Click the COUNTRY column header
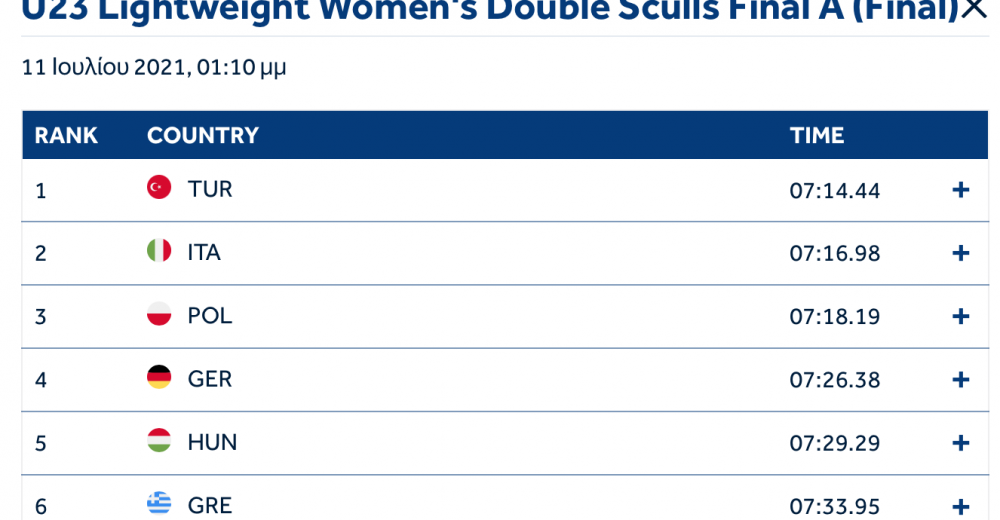Screen dimensions: 1000x520 [x=203, y=136]
